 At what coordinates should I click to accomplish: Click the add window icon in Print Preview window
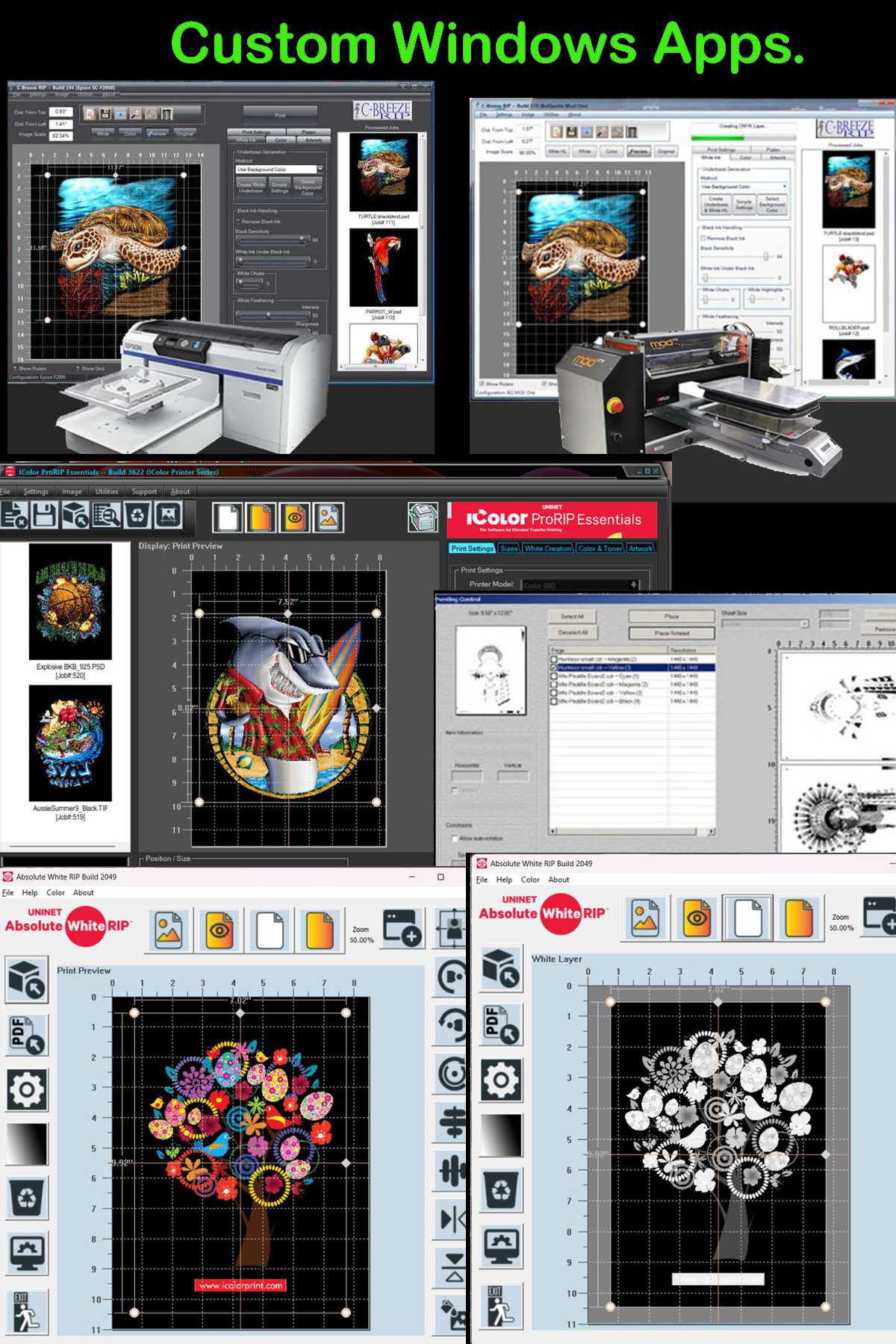[402, 928]
